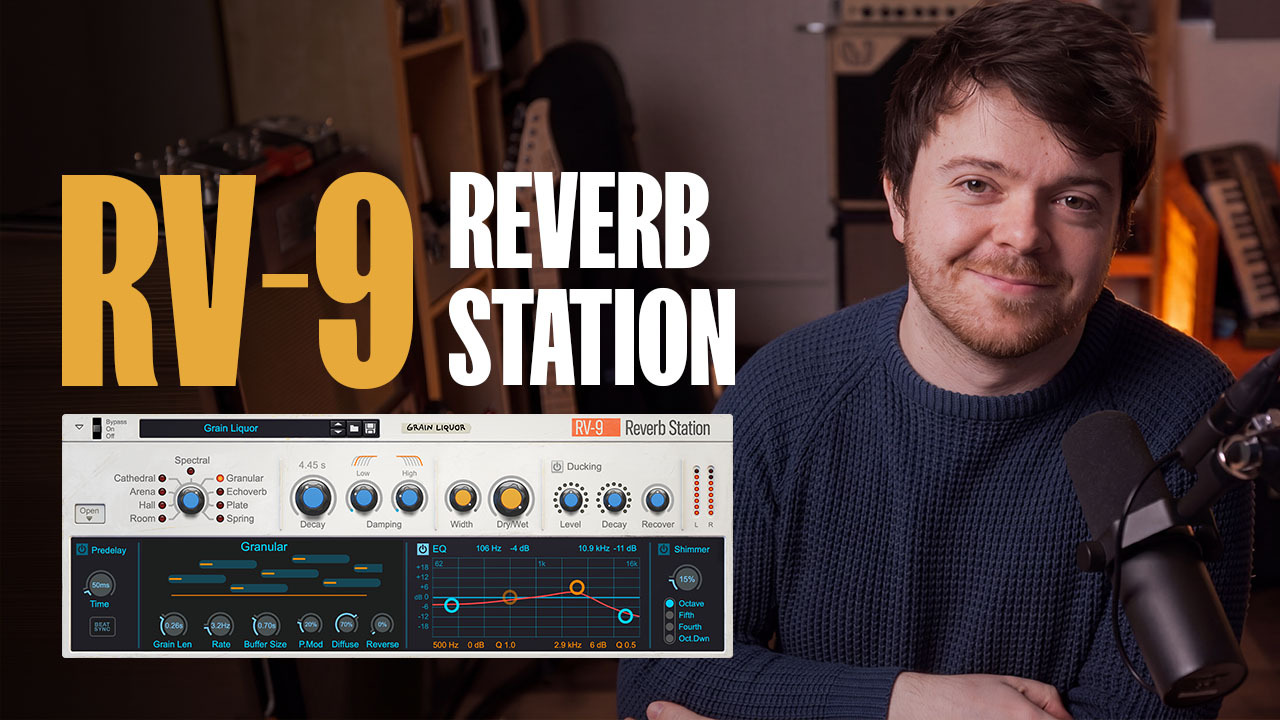Click the 10.9 kHz frequency readout
The height and width of the screenshot is (720, 1280).
593,549
